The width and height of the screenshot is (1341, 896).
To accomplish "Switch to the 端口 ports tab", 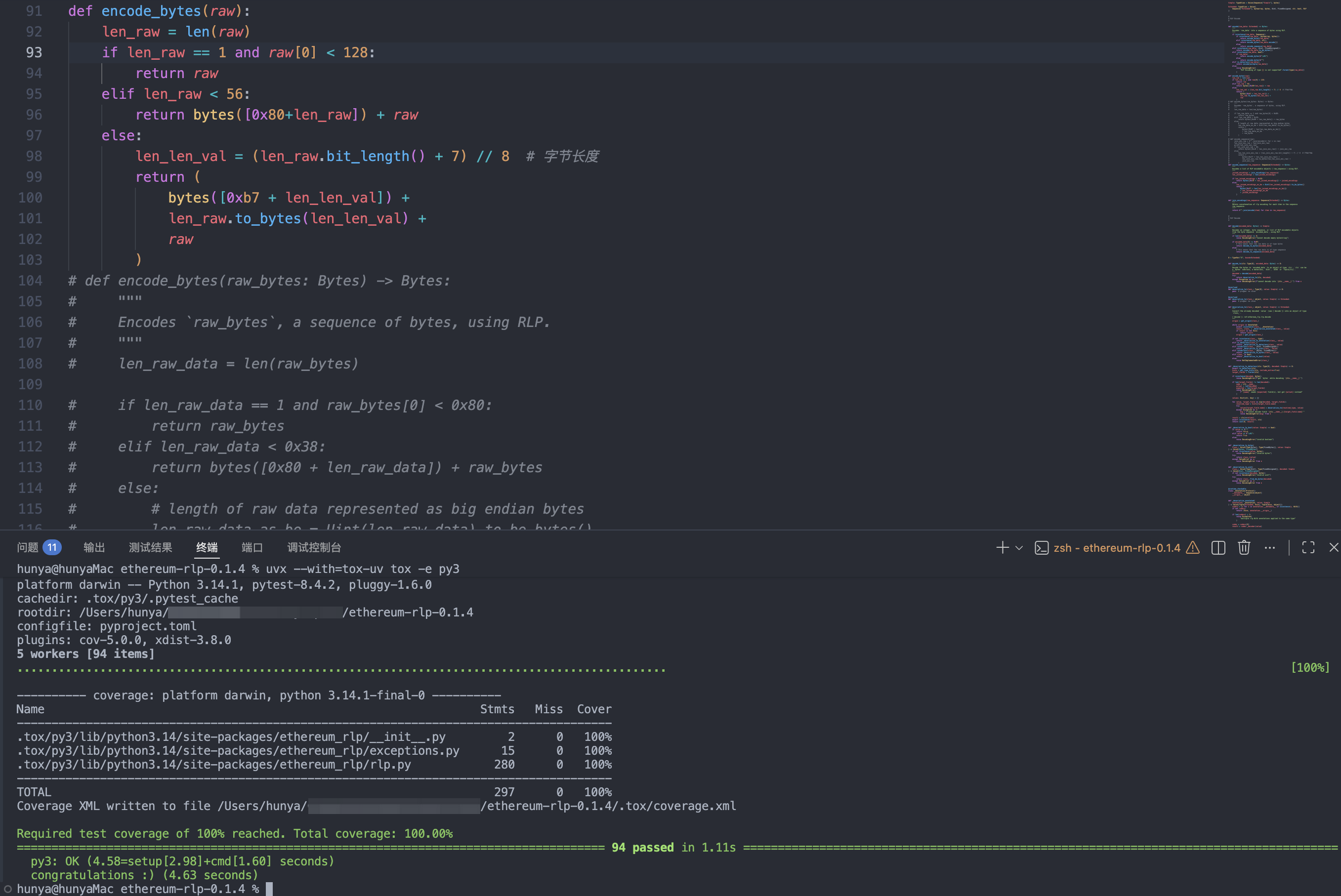I will pyautogui.click(x=252, y=547).
